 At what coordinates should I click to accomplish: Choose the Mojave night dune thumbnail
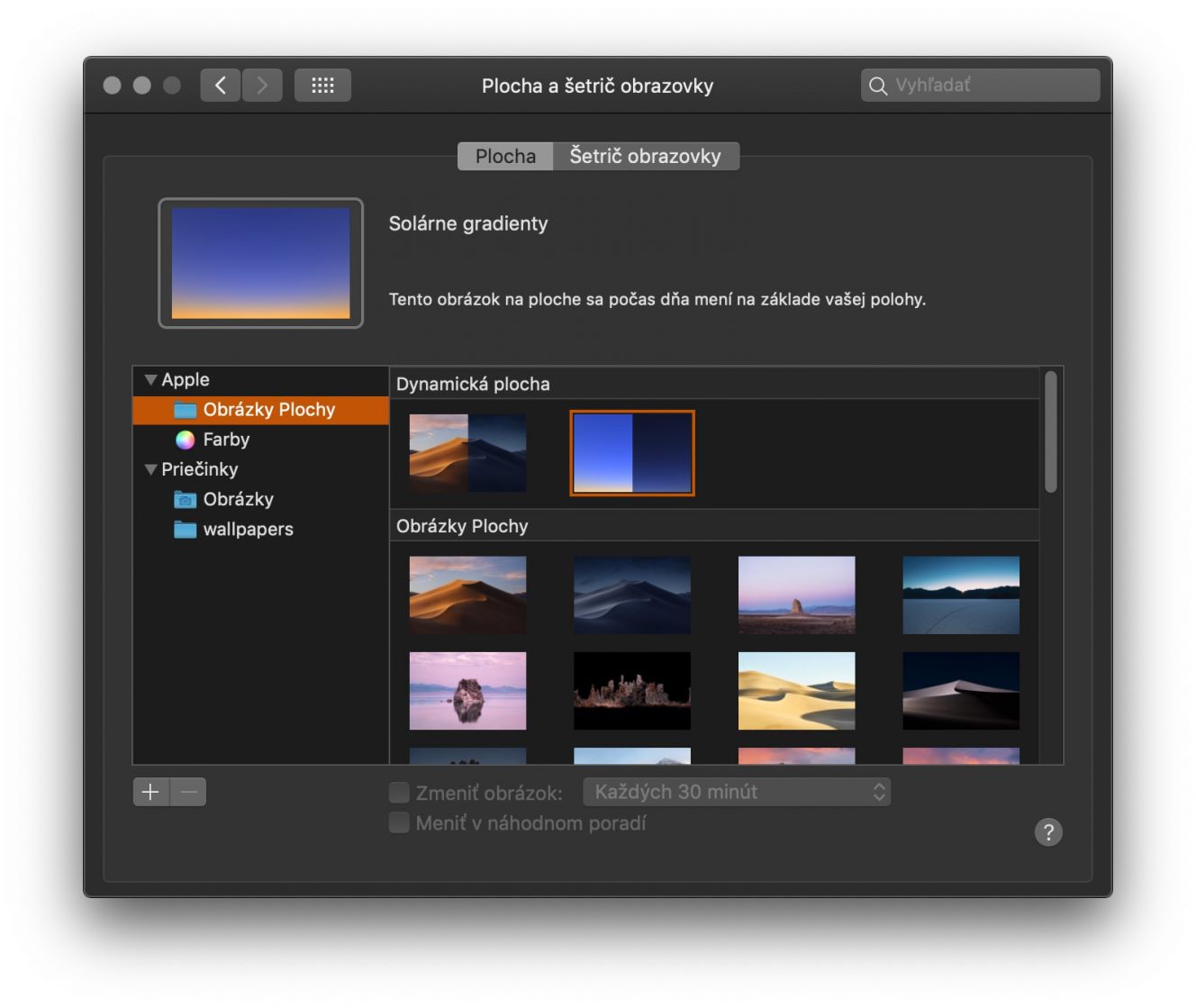tap(632, 595)
